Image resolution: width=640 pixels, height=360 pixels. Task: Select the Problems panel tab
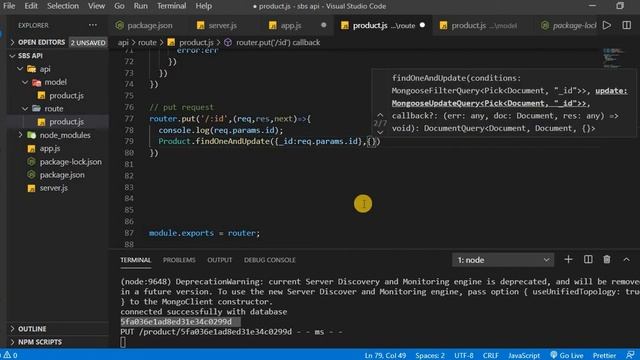click(179, 260)
